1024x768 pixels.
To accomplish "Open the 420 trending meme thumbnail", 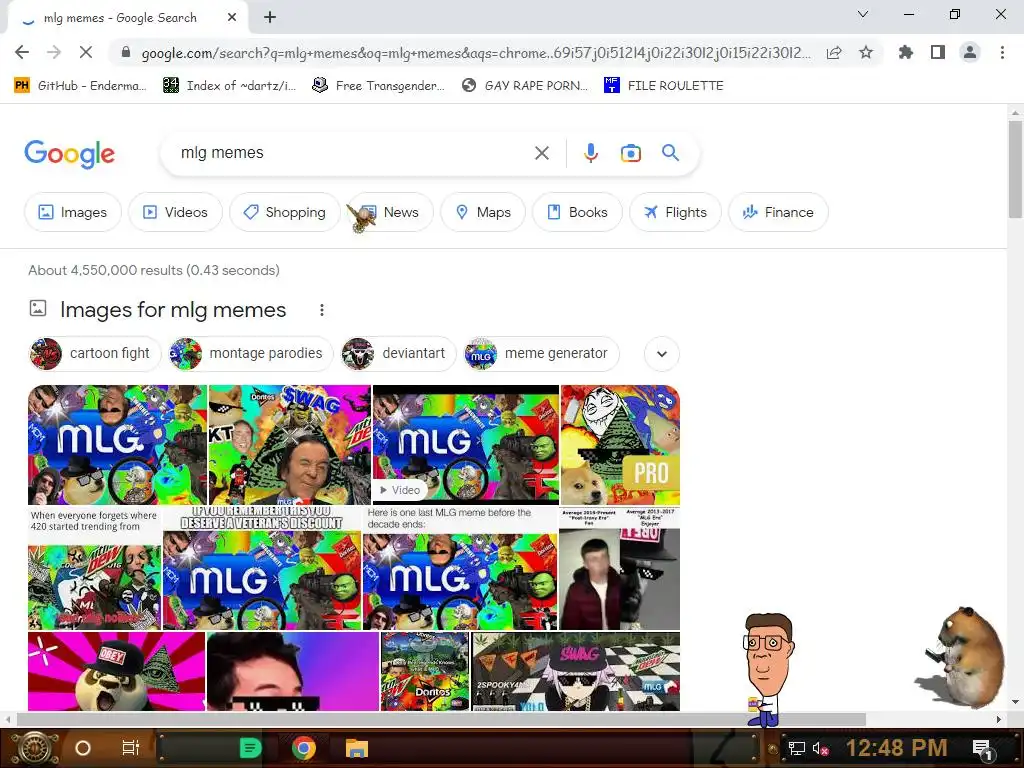I will (94, 568).
